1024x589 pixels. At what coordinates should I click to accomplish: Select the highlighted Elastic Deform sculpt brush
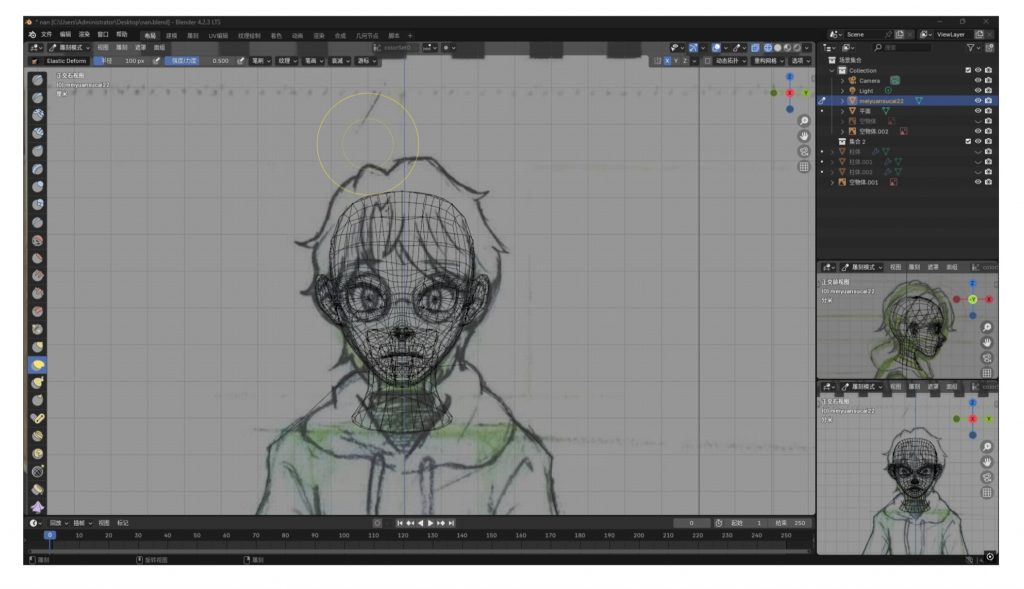click(37, 365)
